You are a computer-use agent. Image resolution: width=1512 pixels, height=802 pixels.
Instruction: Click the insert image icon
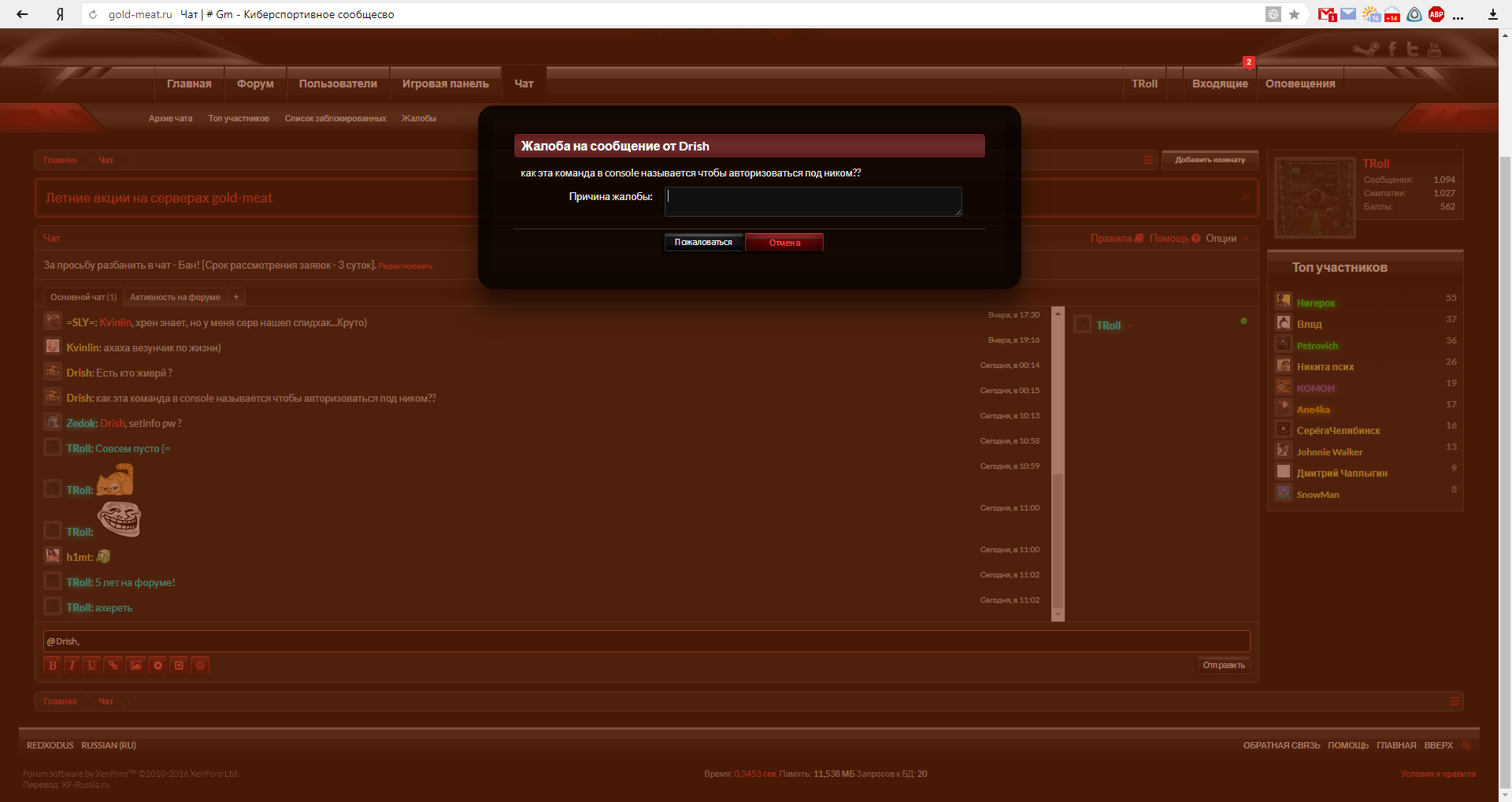coord(135,666)
